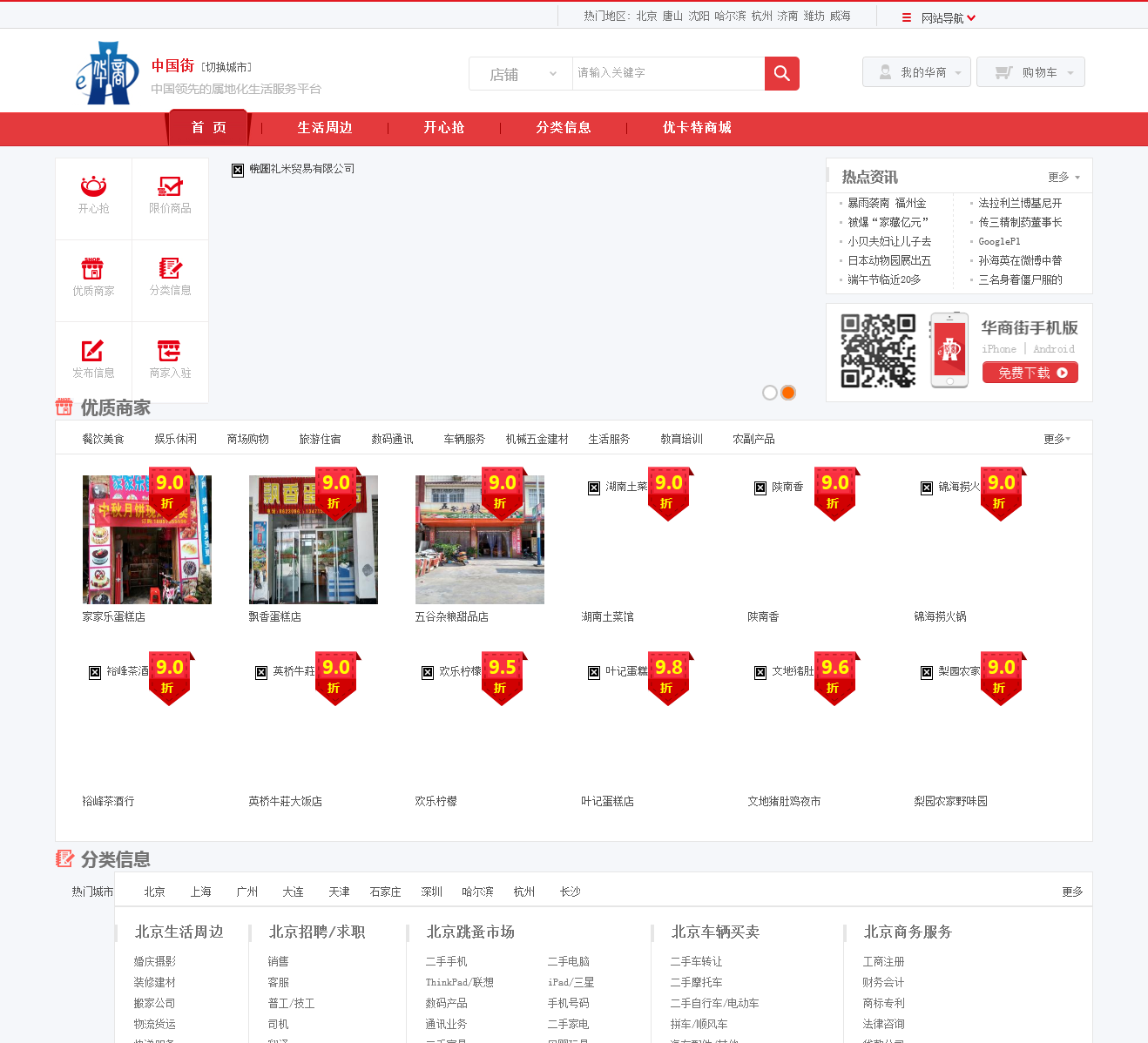This screenshot has height=1043, width=1148.
Task: Select 广州 in hot cities
Action: click(246, 892)
